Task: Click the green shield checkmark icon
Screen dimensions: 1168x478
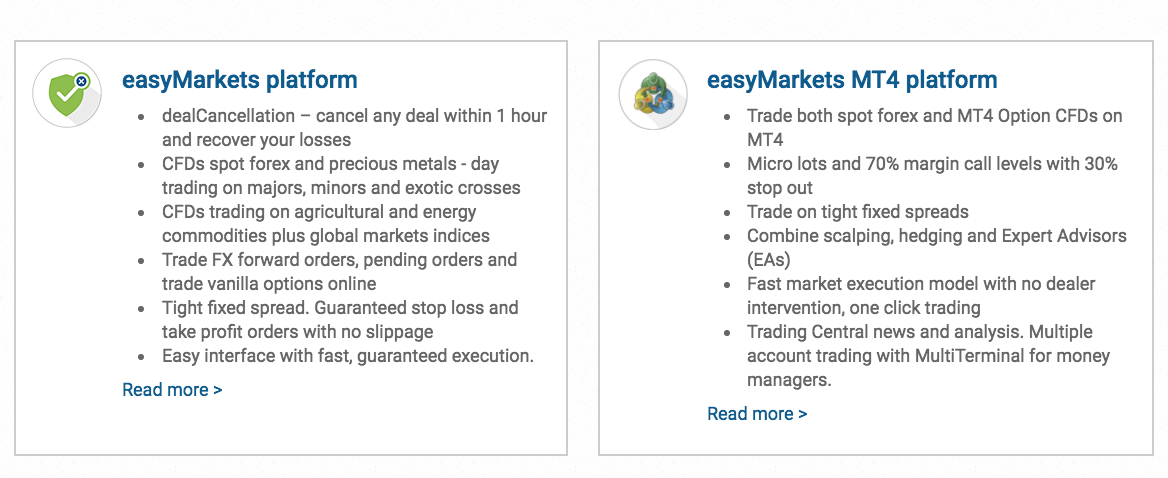Action: [68, 93]
